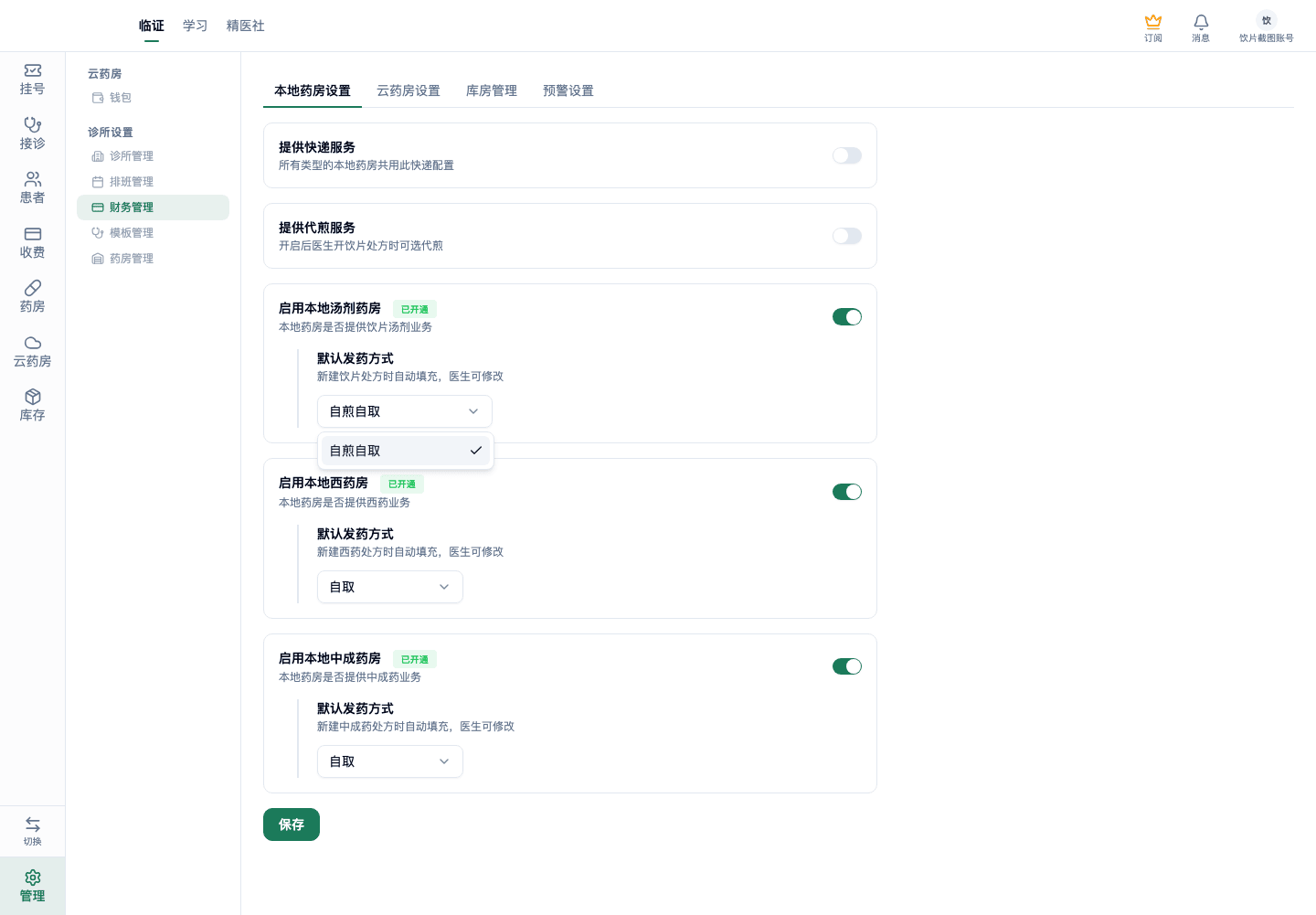Viewport: 1316px width, 915px height.
Task: Enable the 提供快递服务 switch
Action: pyautogui.click(x=847, y=155)
